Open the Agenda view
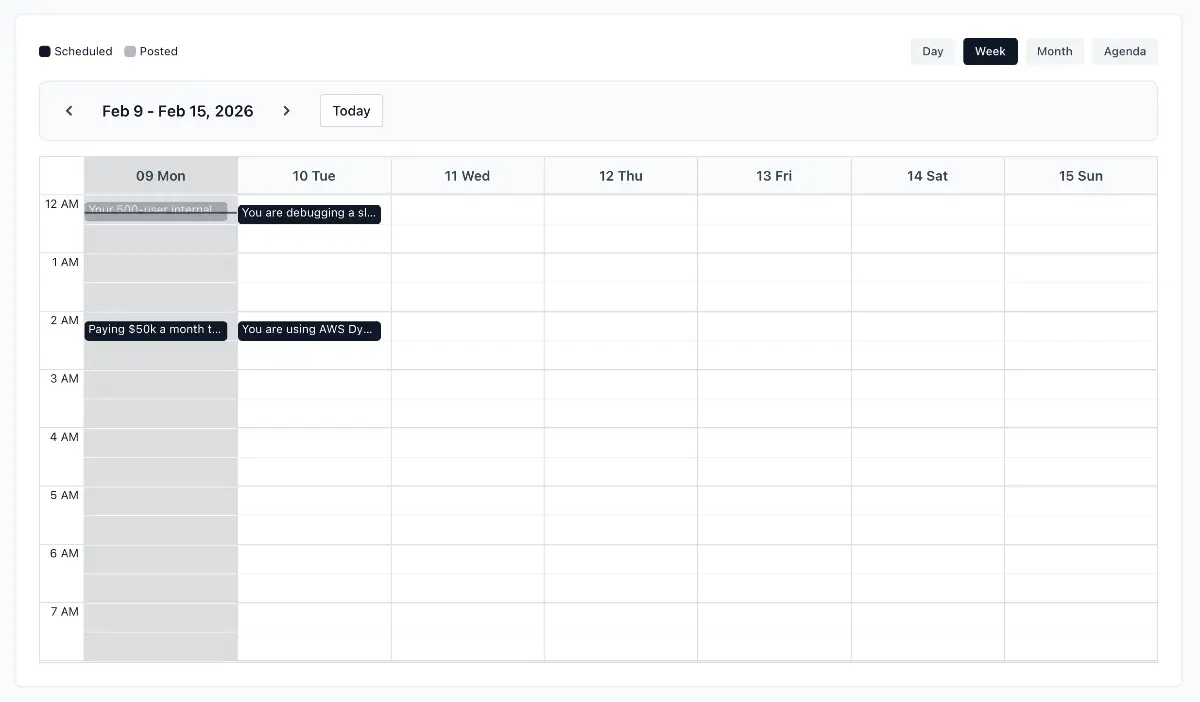Image resolution: width=1200 pixels, height=702 pixels. 1124,51
